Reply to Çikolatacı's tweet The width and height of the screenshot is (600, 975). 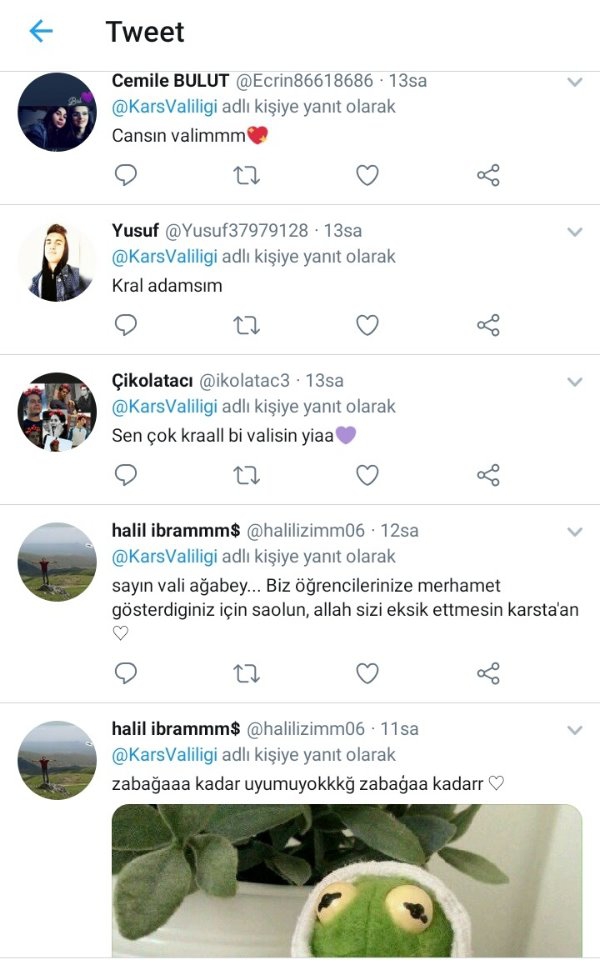[126, 474]
